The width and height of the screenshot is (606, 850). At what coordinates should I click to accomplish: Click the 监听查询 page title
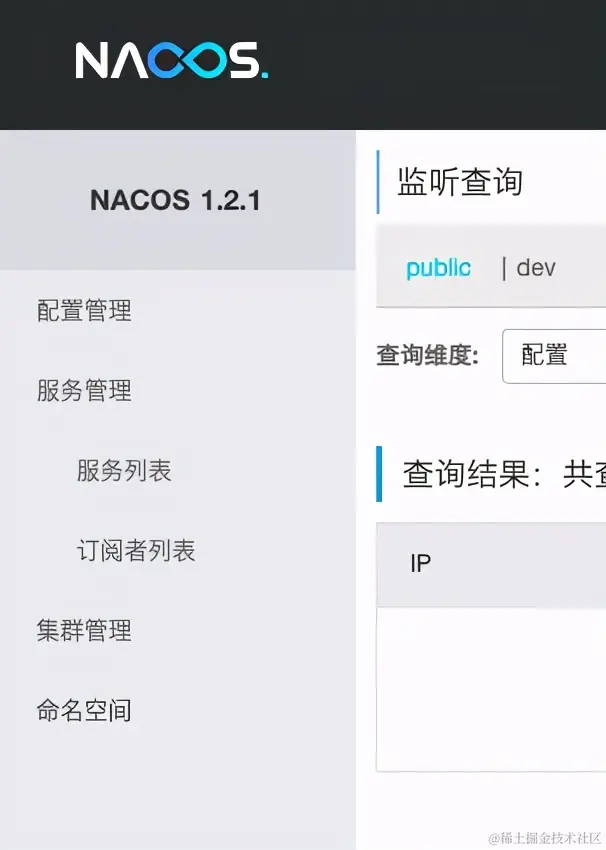click(460, 182)
